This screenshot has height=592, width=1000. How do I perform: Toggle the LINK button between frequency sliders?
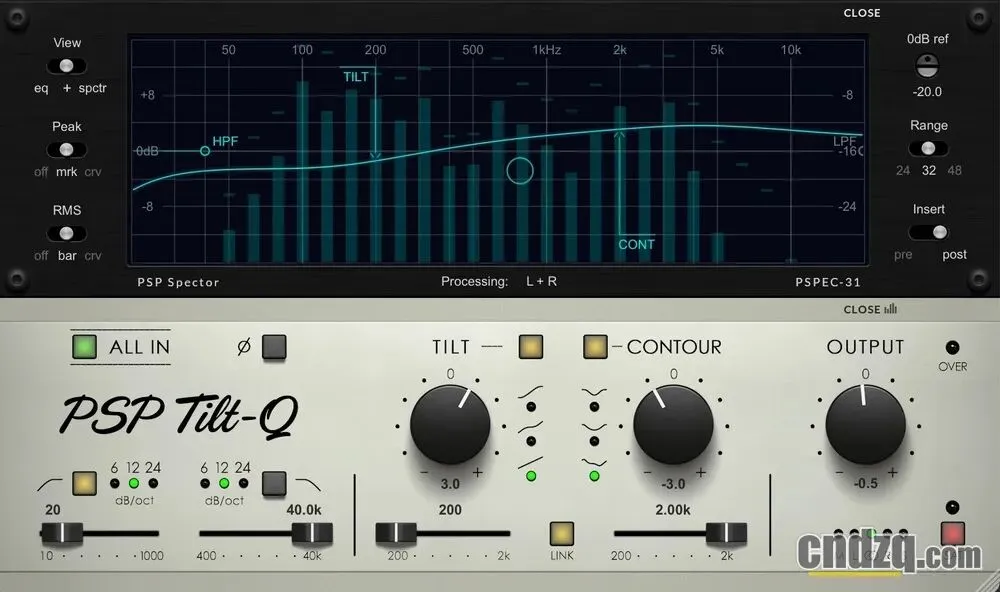[562, 534]
